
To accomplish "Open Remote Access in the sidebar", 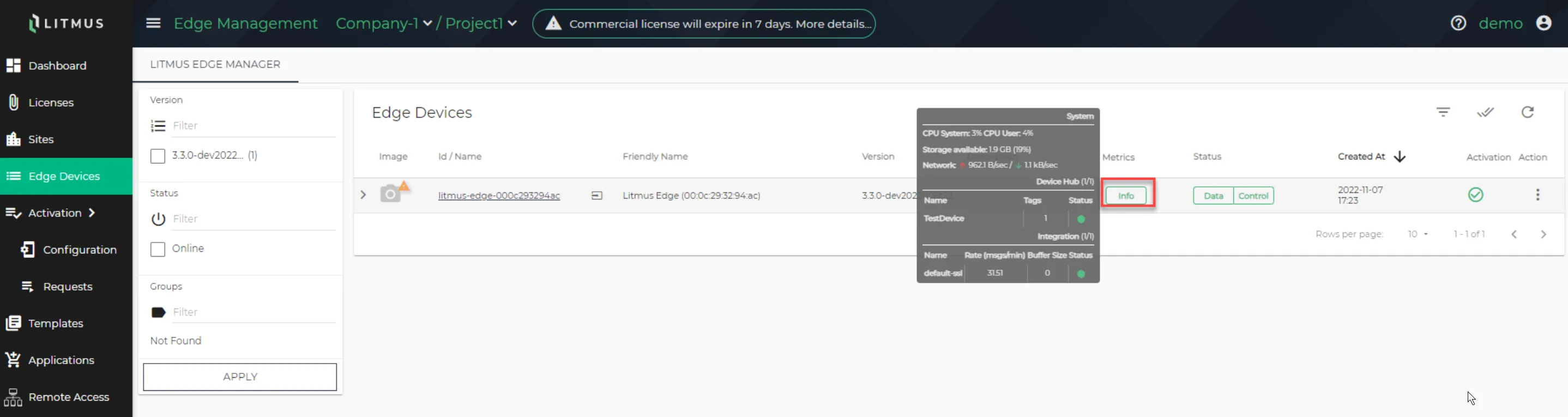I will coord(67,397).
